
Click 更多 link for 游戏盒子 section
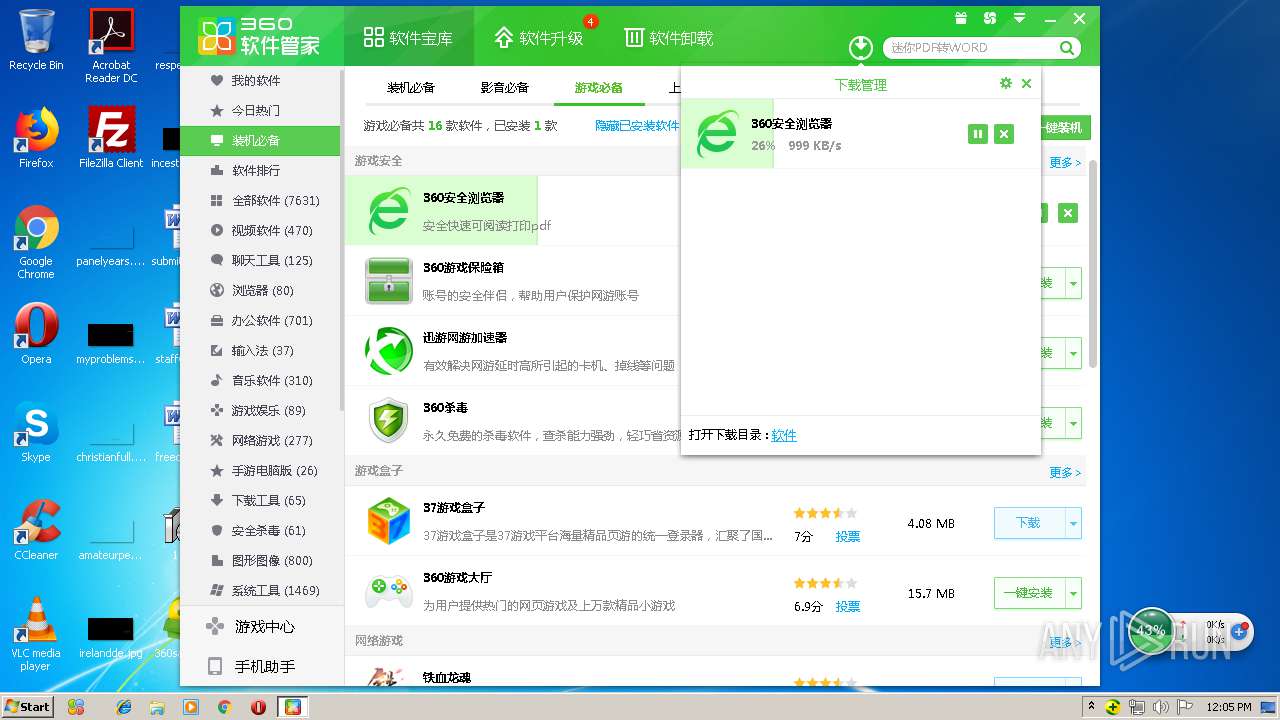tap(1065, 472)
